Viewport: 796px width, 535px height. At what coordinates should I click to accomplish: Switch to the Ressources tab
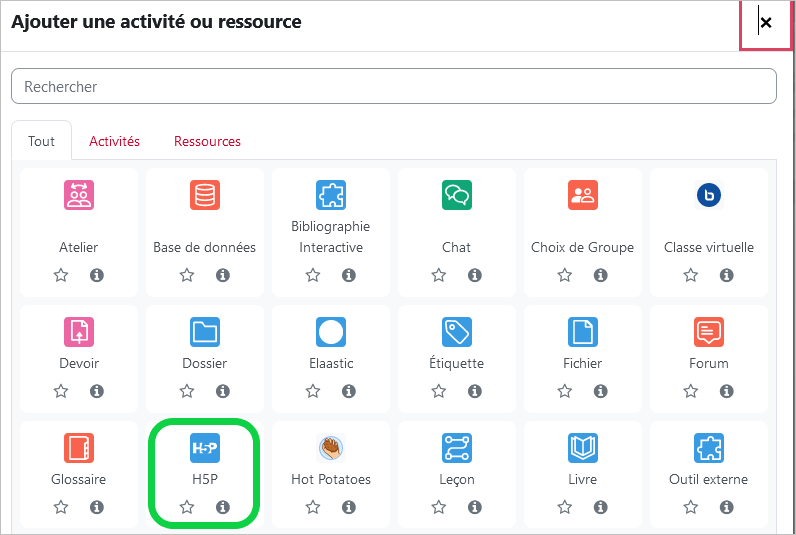(207, 141)
